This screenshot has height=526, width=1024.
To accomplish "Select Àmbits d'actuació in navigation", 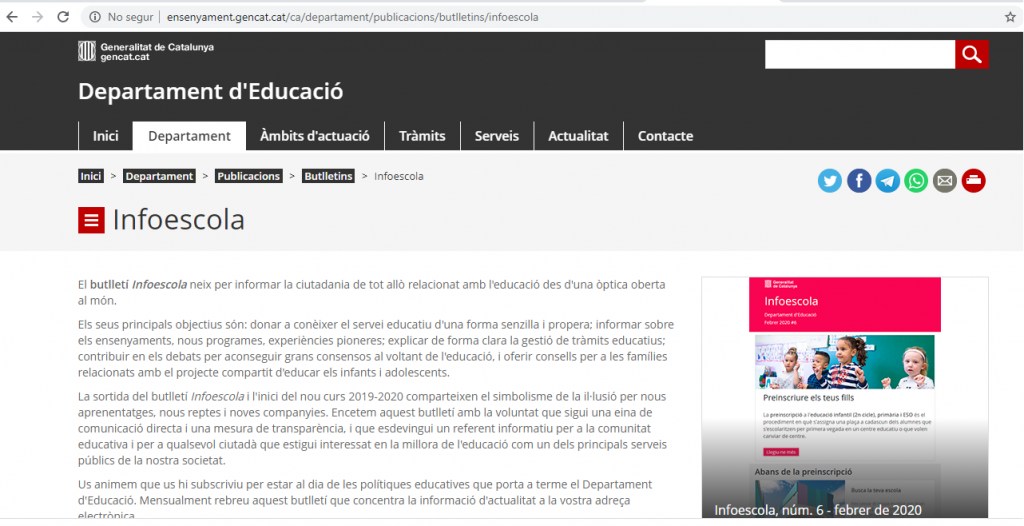I will tap(314, 136).
